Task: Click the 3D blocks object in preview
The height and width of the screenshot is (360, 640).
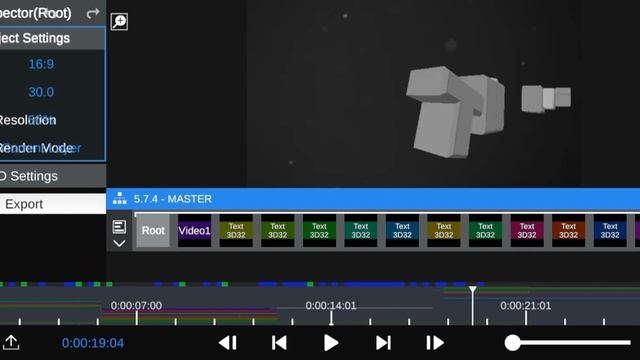Action: (x=455, y=111)
